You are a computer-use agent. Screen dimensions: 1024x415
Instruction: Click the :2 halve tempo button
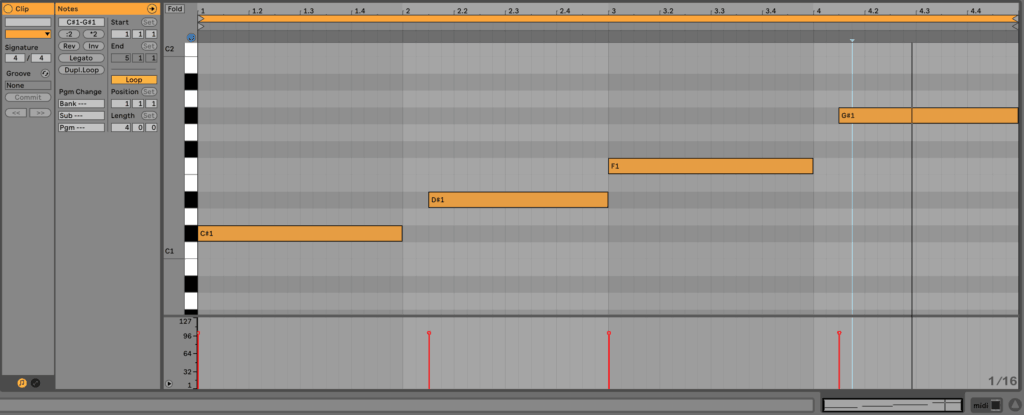pos(69,34)
